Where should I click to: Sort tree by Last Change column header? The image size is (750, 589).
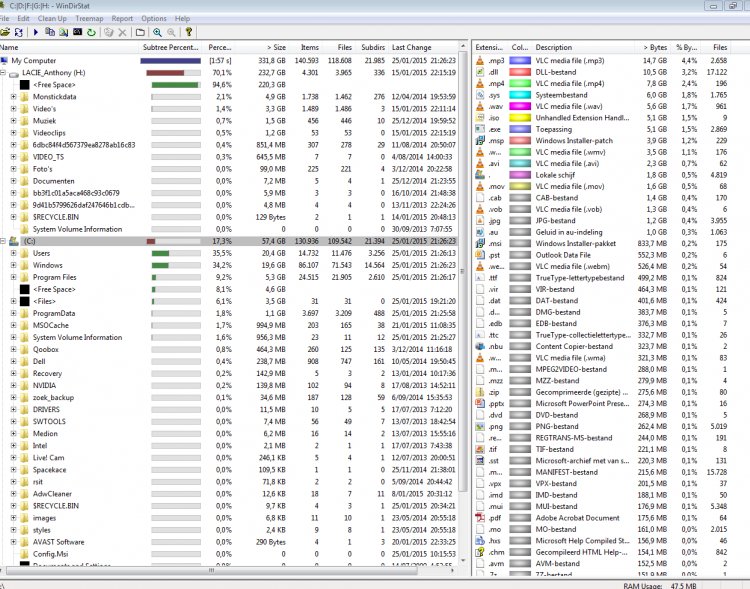point(423,47)
